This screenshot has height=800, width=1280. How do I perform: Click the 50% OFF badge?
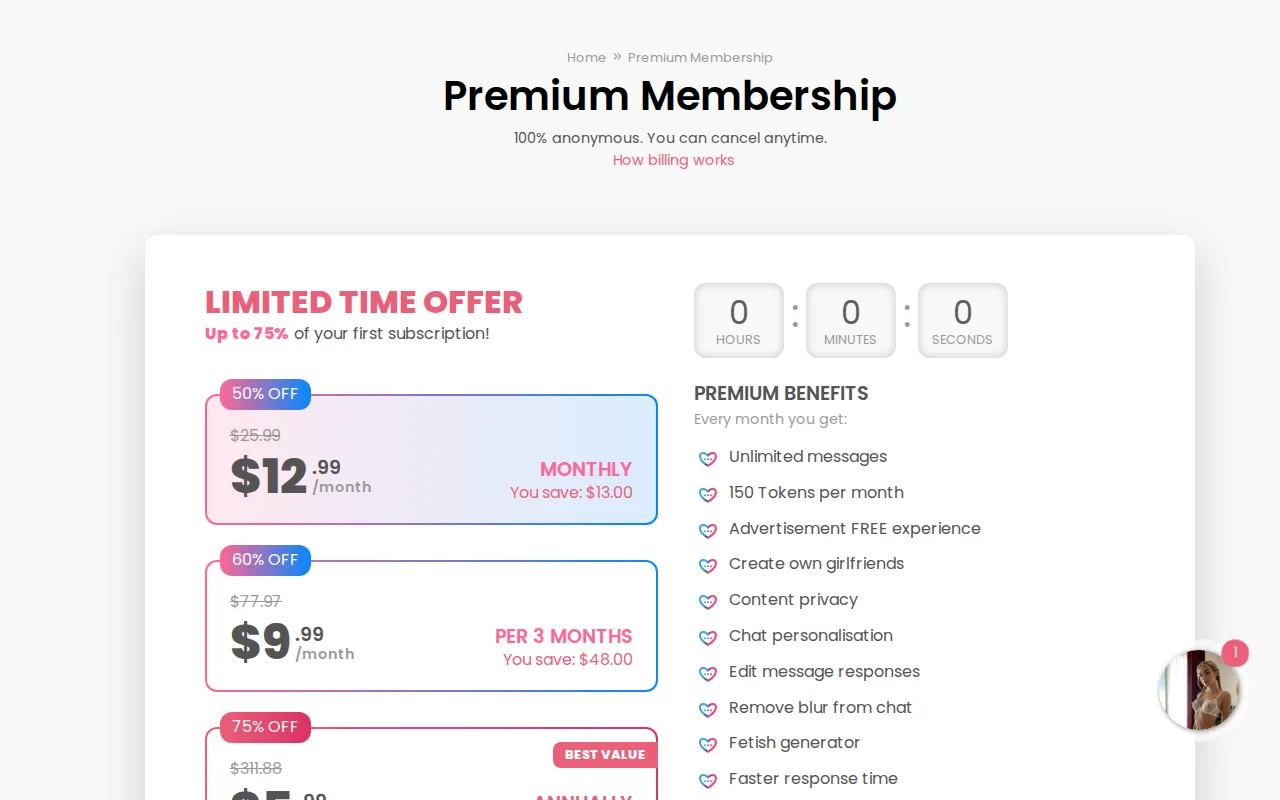coord(265,394)
